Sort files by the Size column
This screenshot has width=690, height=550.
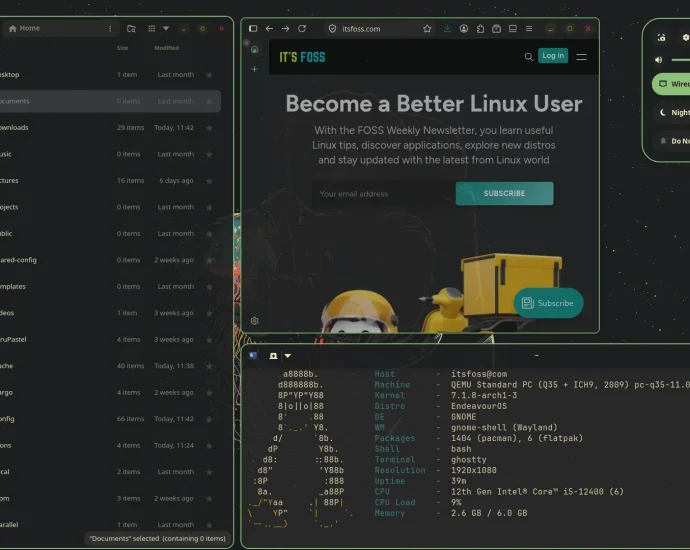pos(122,48)
